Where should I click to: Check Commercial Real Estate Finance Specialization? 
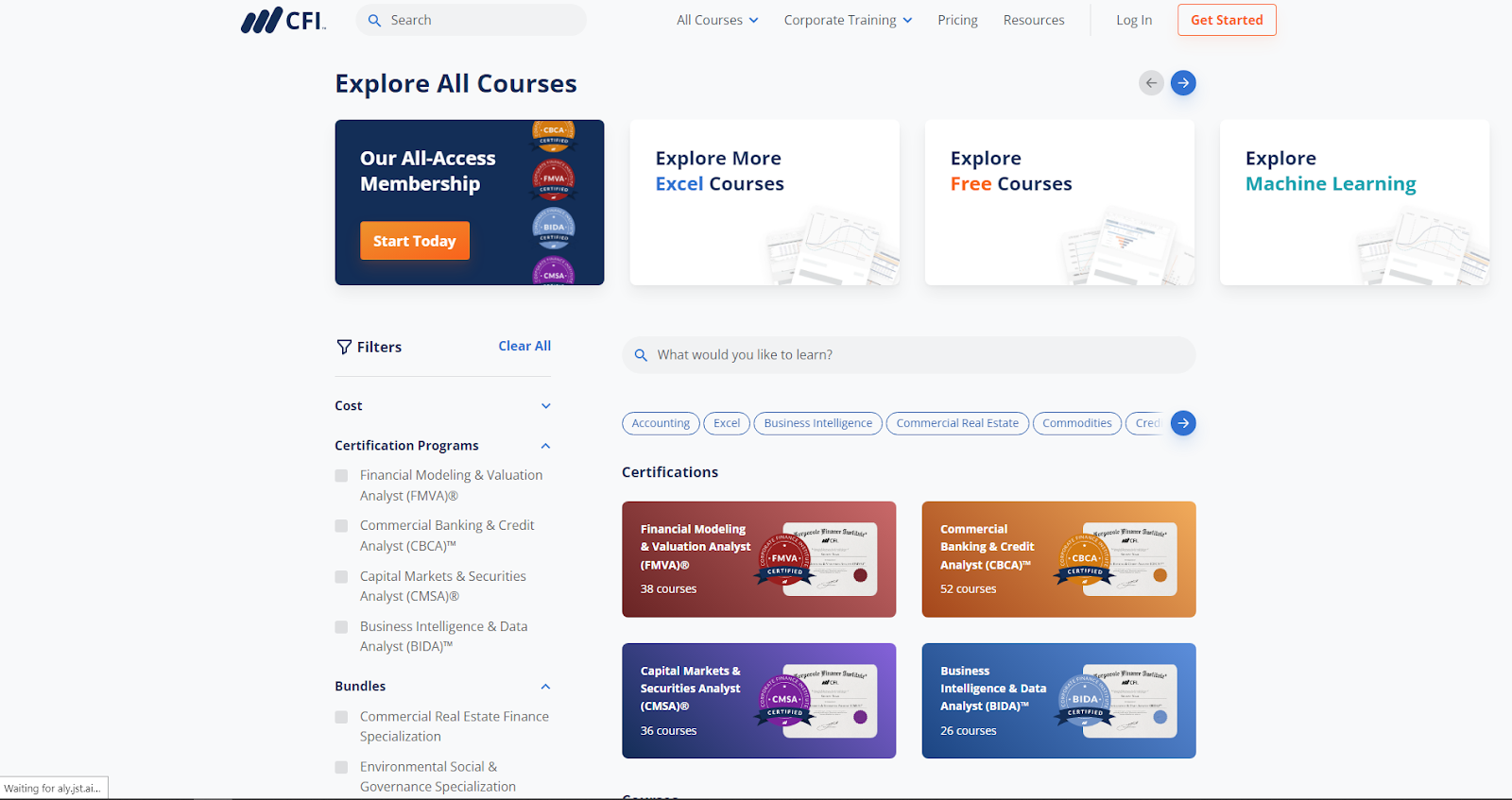coord(341,718)
